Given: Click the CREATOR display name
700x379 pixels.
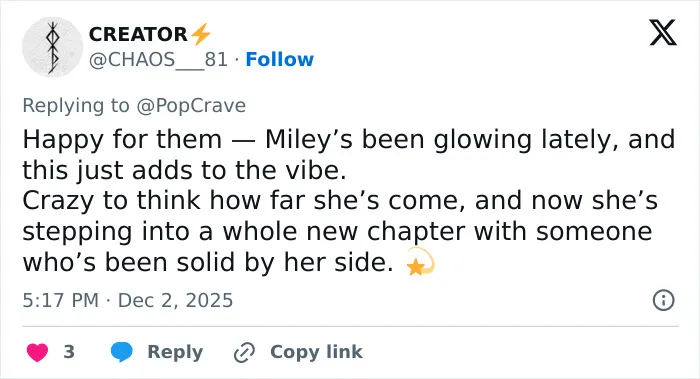Looking at the screenshot, I should (x=138, y=34).
